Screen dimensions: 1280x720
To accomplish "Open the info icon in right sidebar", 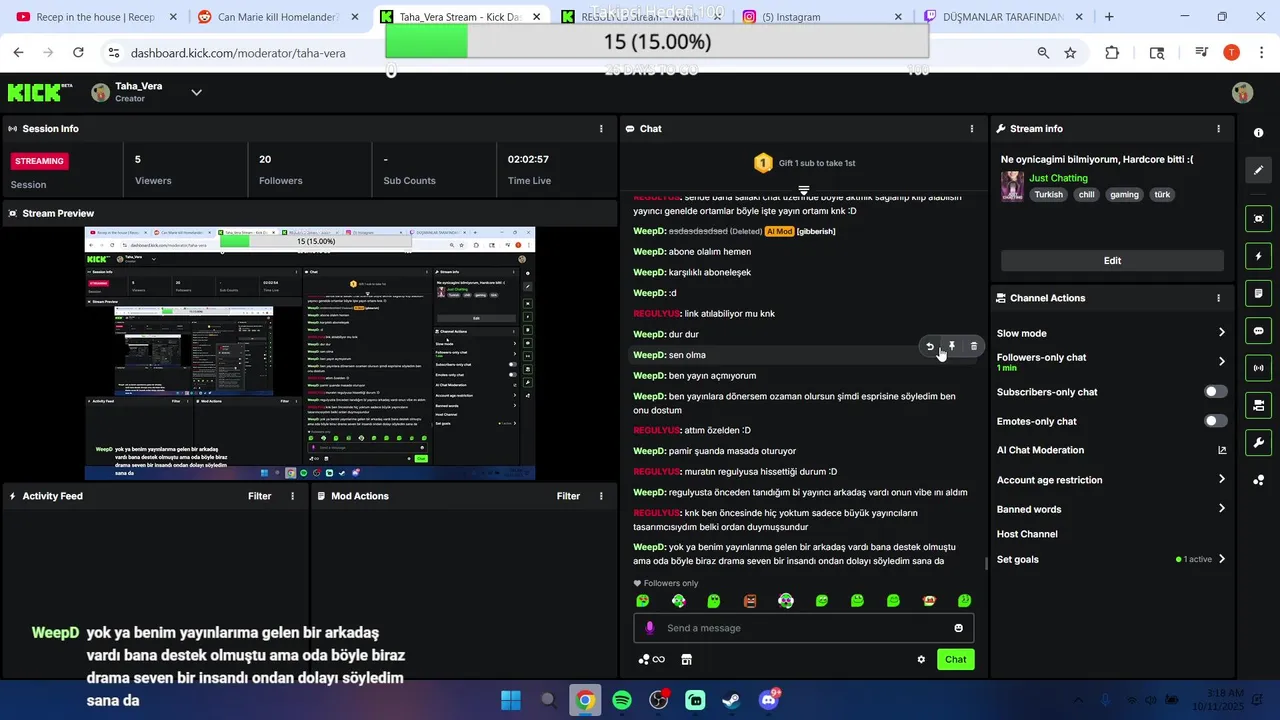I will click(1258, 132).
